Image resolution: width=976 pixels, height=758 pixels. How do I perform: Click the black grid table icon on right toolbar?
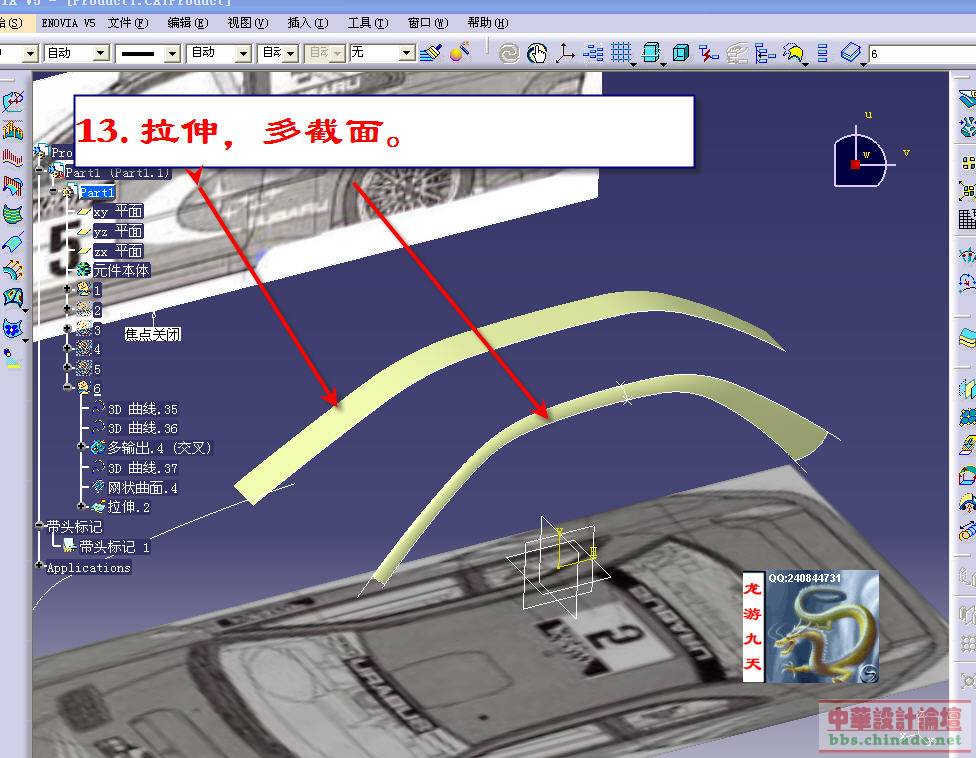click(x=967, y=218)
